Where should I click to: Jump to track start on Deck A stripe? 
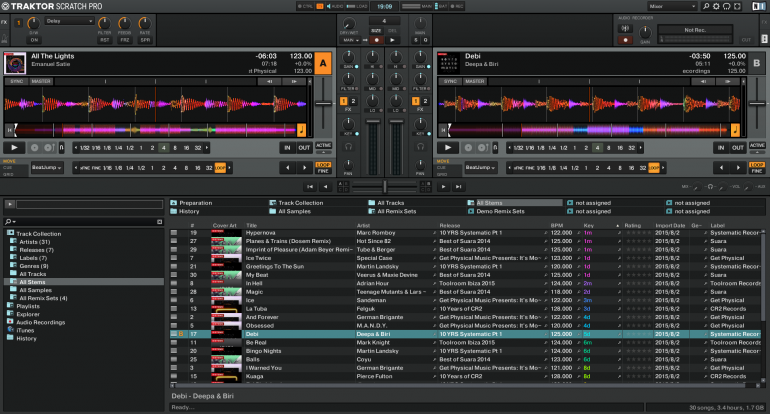pyautogui.click(x=9, y=130)
